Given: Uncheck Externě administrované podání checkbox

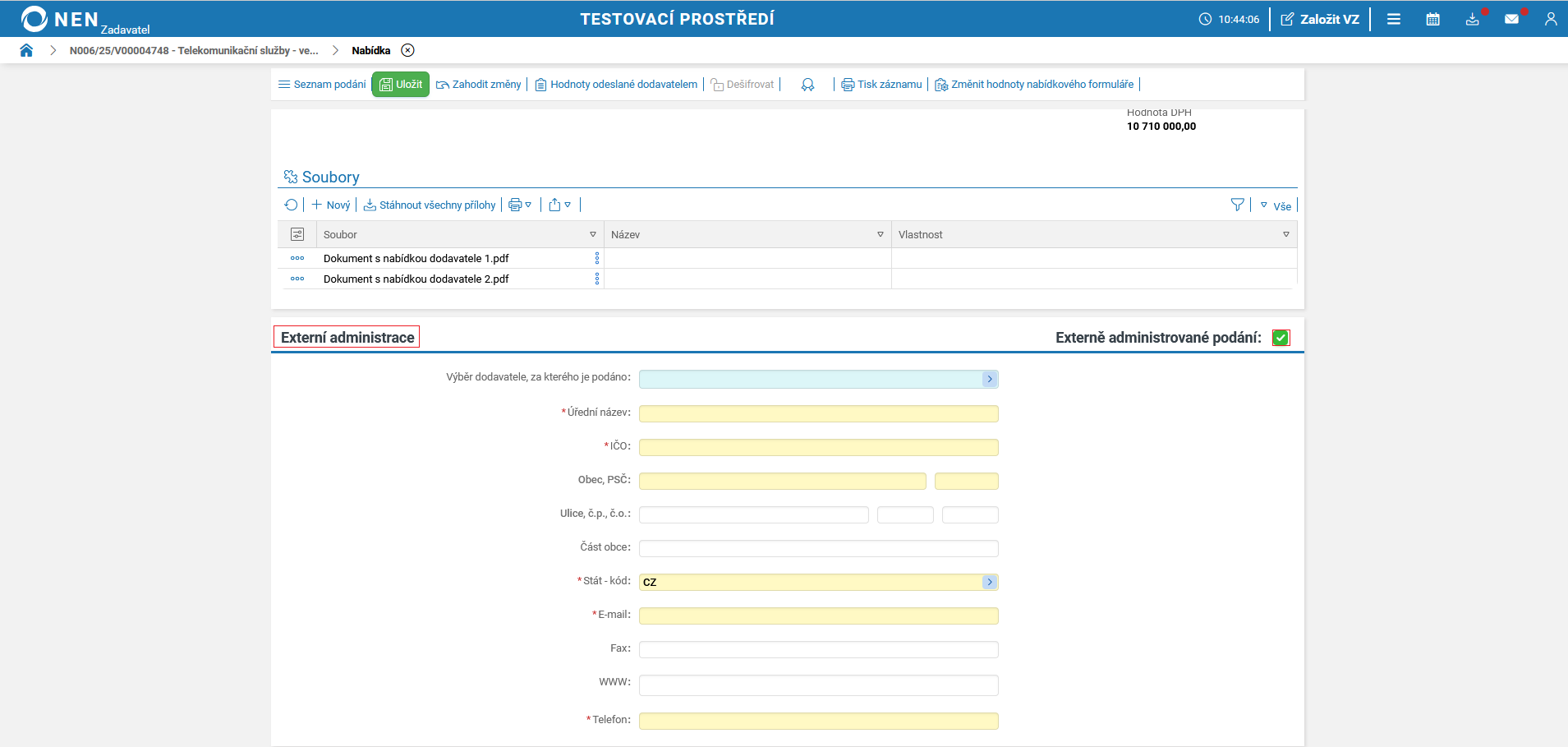Looking at the screenshot, I should 1281,338.
